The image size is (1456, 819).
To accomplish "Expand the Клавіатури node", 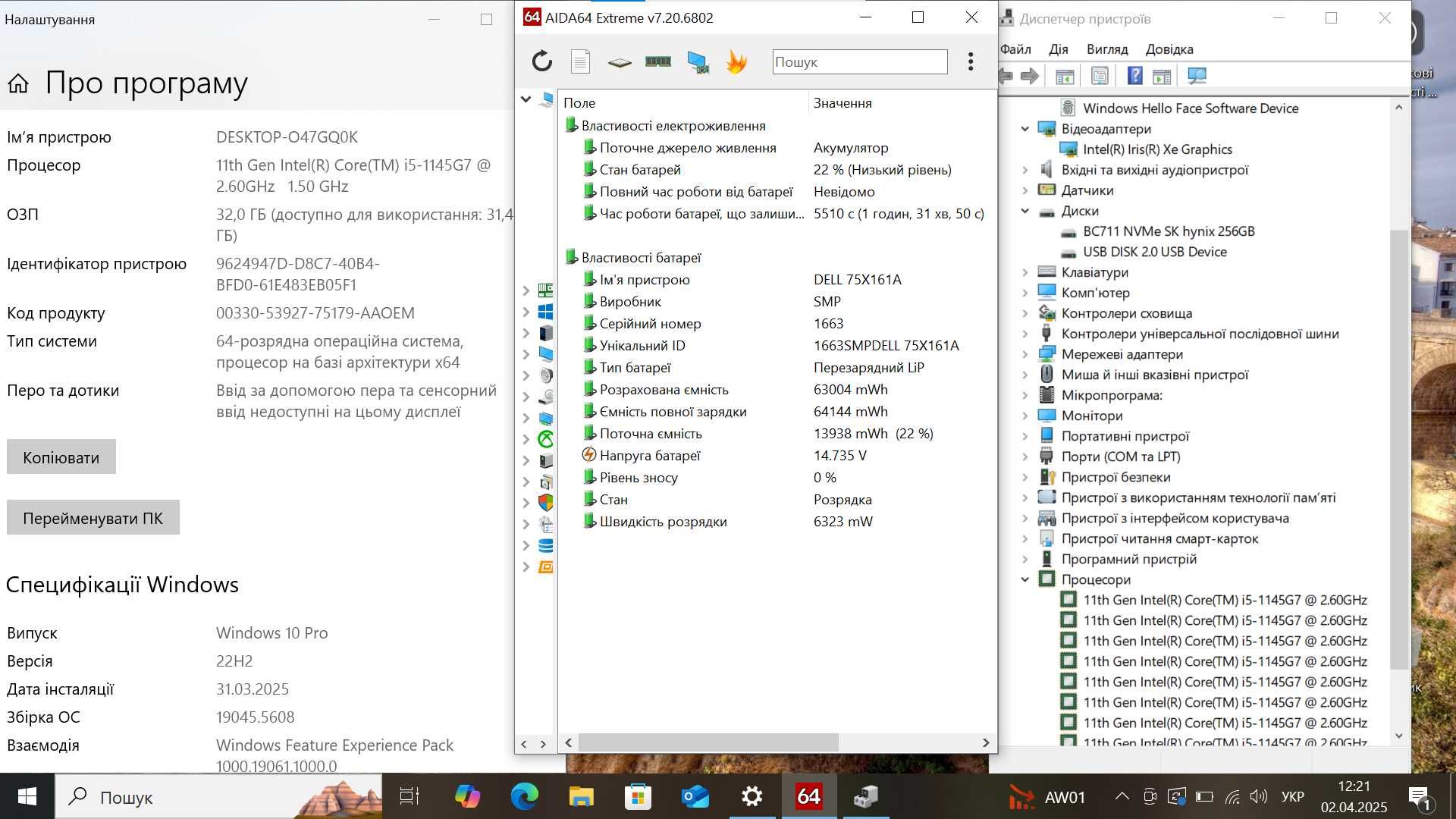I will tap(1025, 272).
